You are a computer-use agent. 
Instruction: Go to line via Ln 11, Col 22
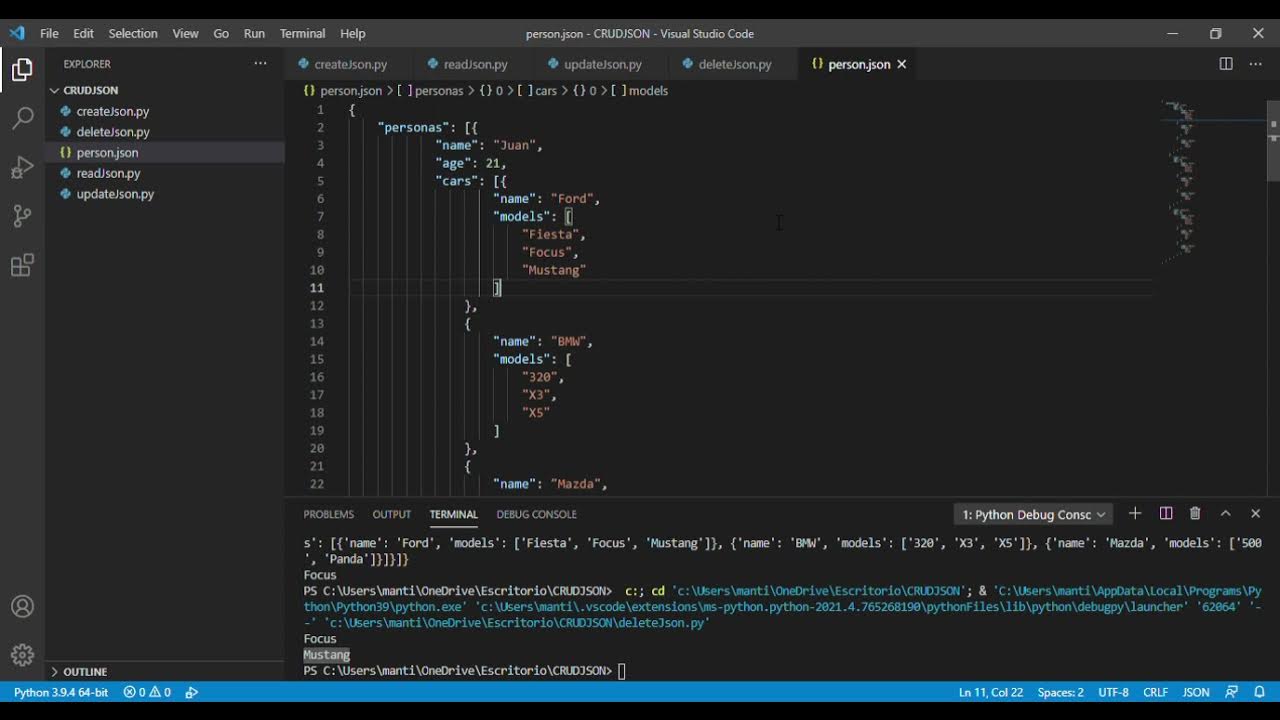pos(991,692)
